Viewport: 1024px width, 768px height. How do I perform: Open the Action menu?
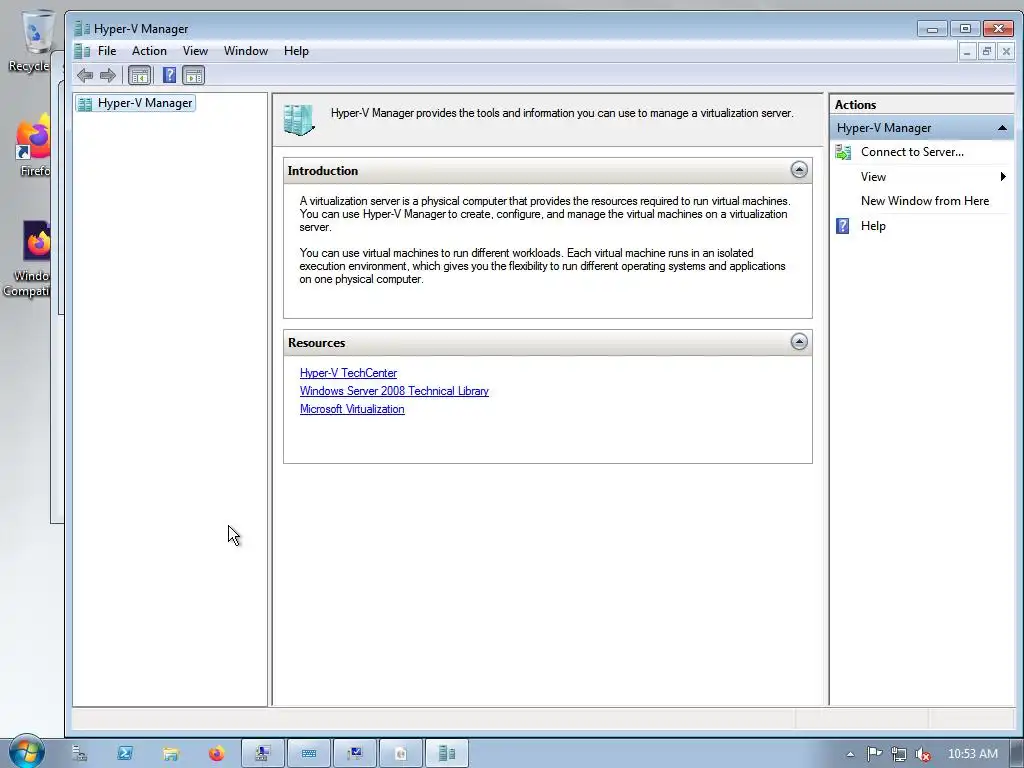pos(149,51)
